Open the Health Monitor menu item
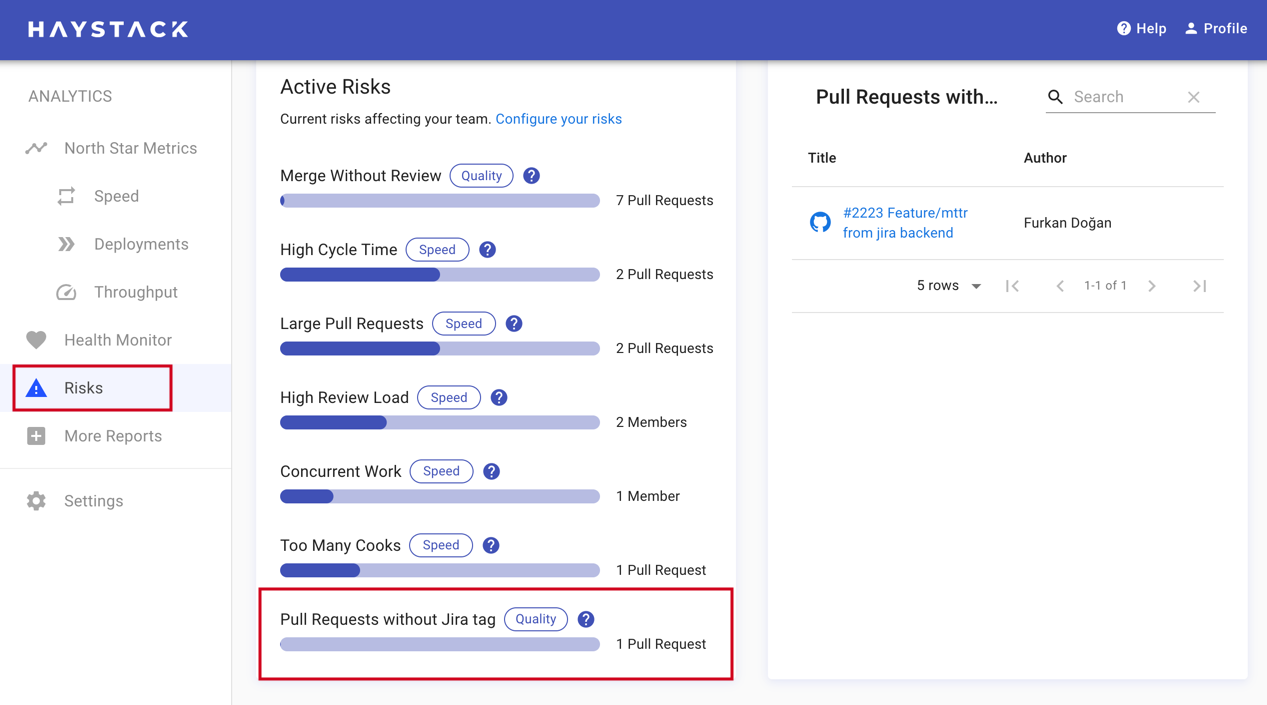 click(x=116, y=340)
